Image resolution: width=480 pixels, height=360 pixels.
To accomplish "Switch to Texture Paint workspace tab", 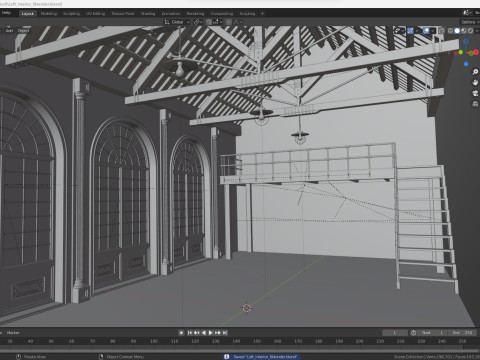I will coord(123,14).
